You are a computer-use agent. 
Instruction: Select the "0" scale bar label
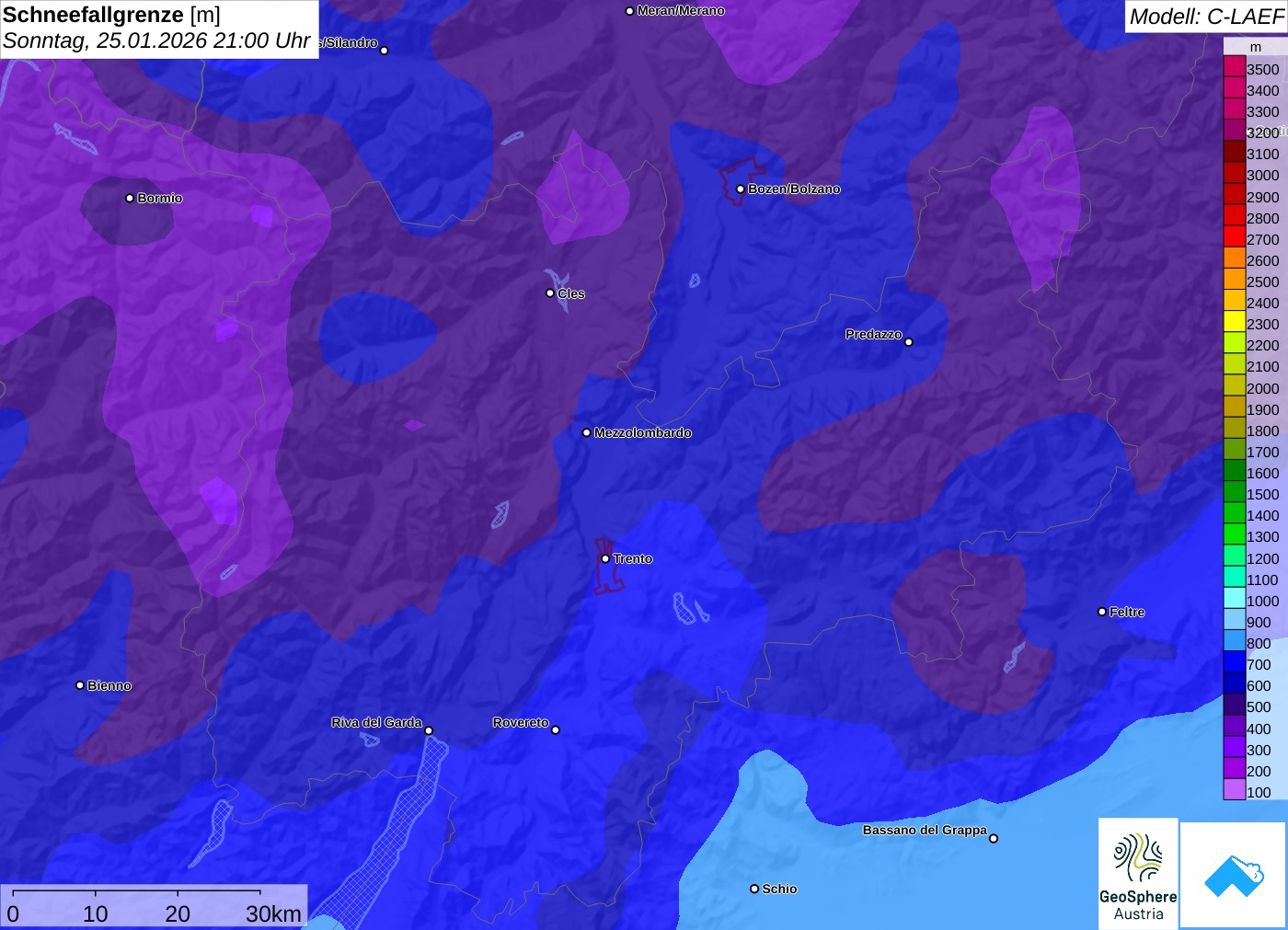tap(13, 913)
